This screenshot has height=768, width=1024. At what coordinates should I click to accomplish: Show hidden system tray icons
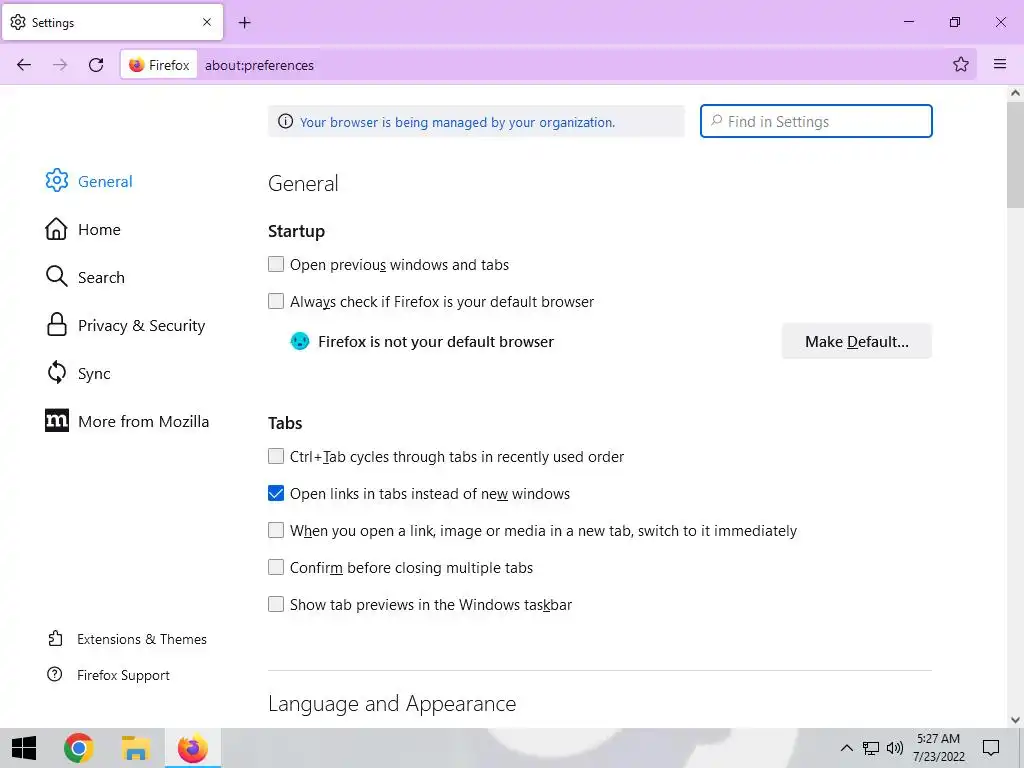tap(846, 748)
